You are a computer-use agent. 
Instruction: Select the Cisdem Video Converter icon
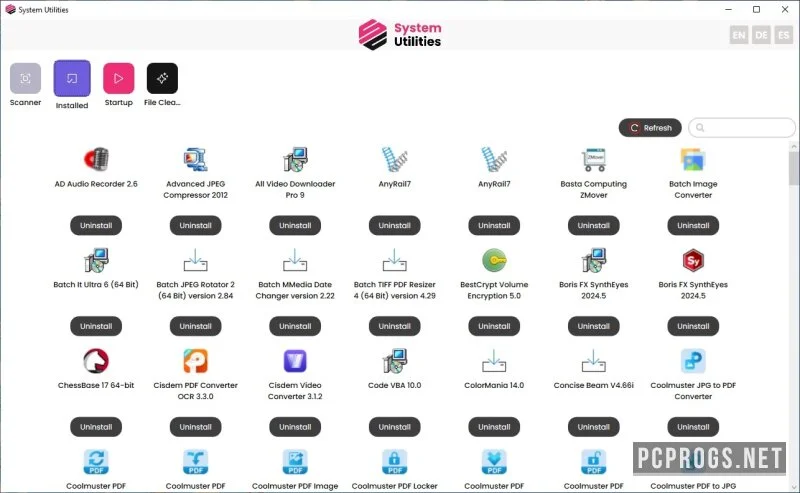(x=295, y=361)
